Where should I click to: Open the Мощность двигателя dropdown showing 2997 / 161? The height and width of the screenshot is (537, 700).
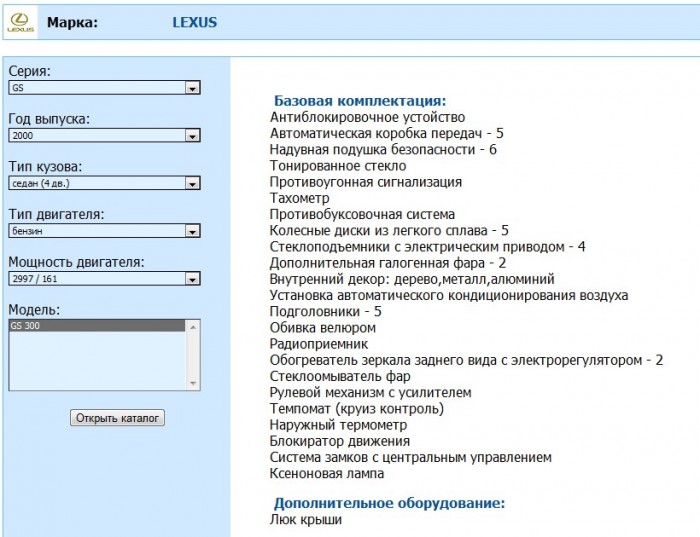click(x=104, y=279)
